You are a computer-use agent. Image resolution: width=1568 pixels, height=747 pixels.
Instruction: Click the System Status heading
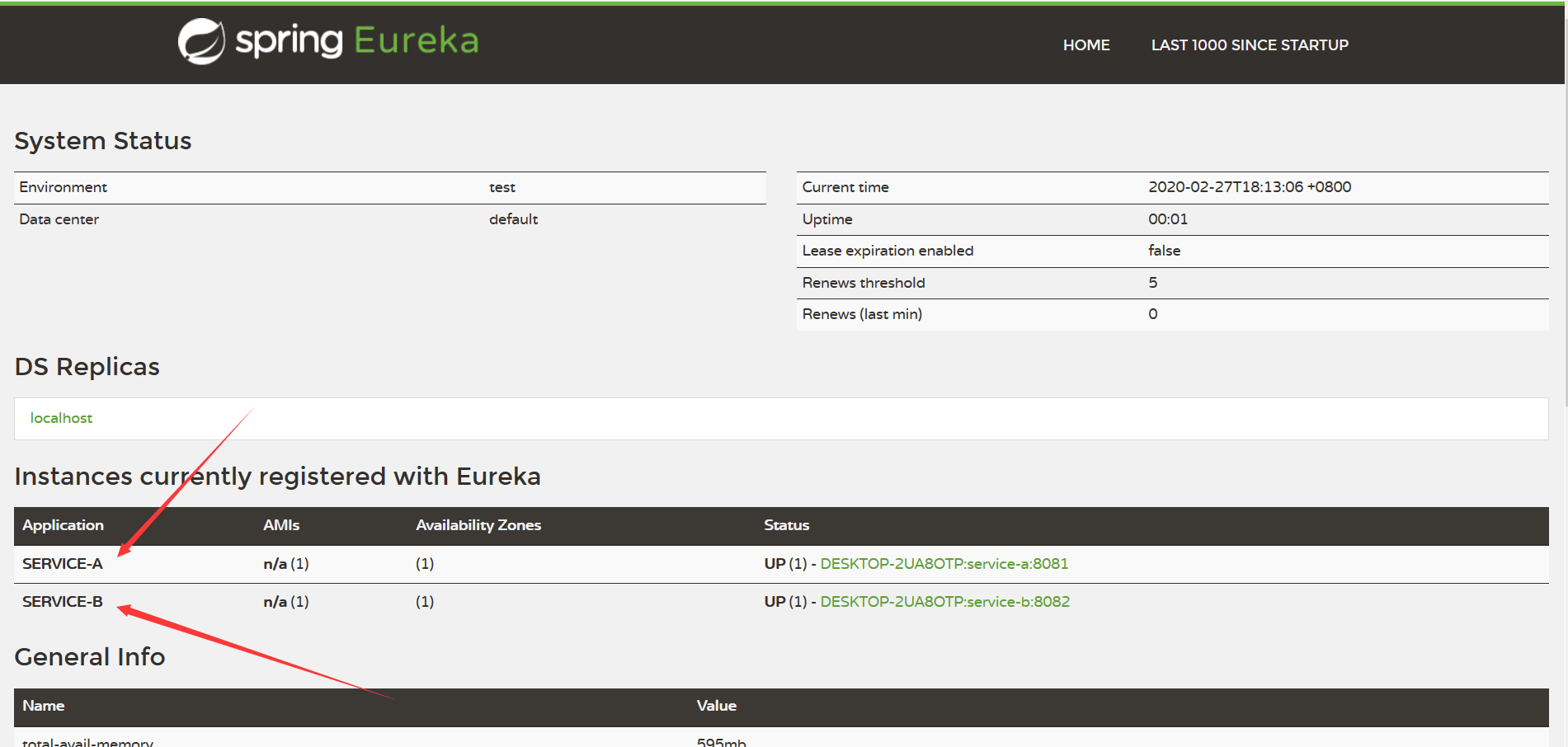point(103,141)
